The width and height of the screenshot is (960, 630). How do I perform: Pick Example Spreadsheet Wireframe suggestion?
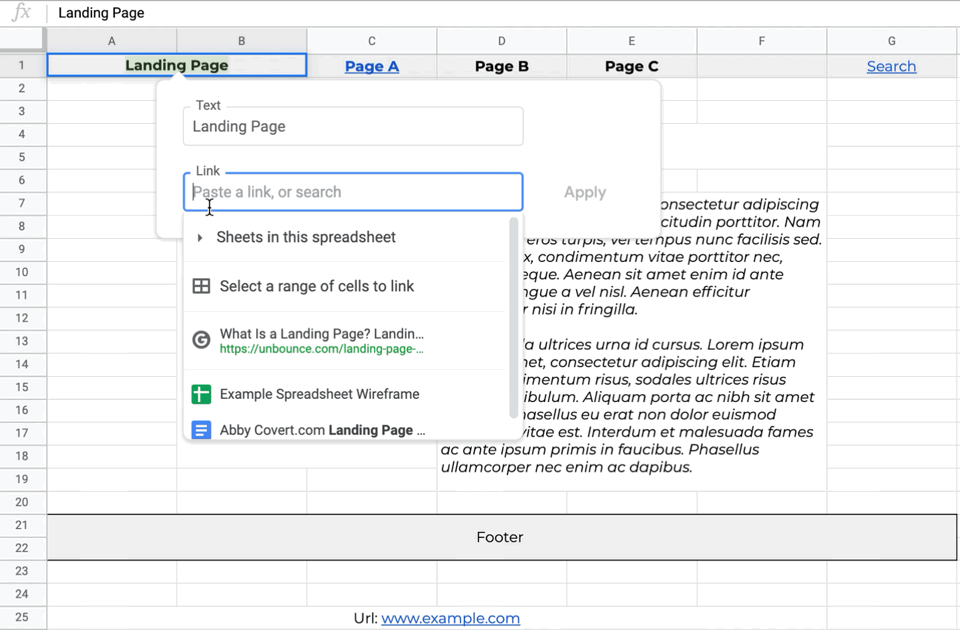tap(345, 394)
